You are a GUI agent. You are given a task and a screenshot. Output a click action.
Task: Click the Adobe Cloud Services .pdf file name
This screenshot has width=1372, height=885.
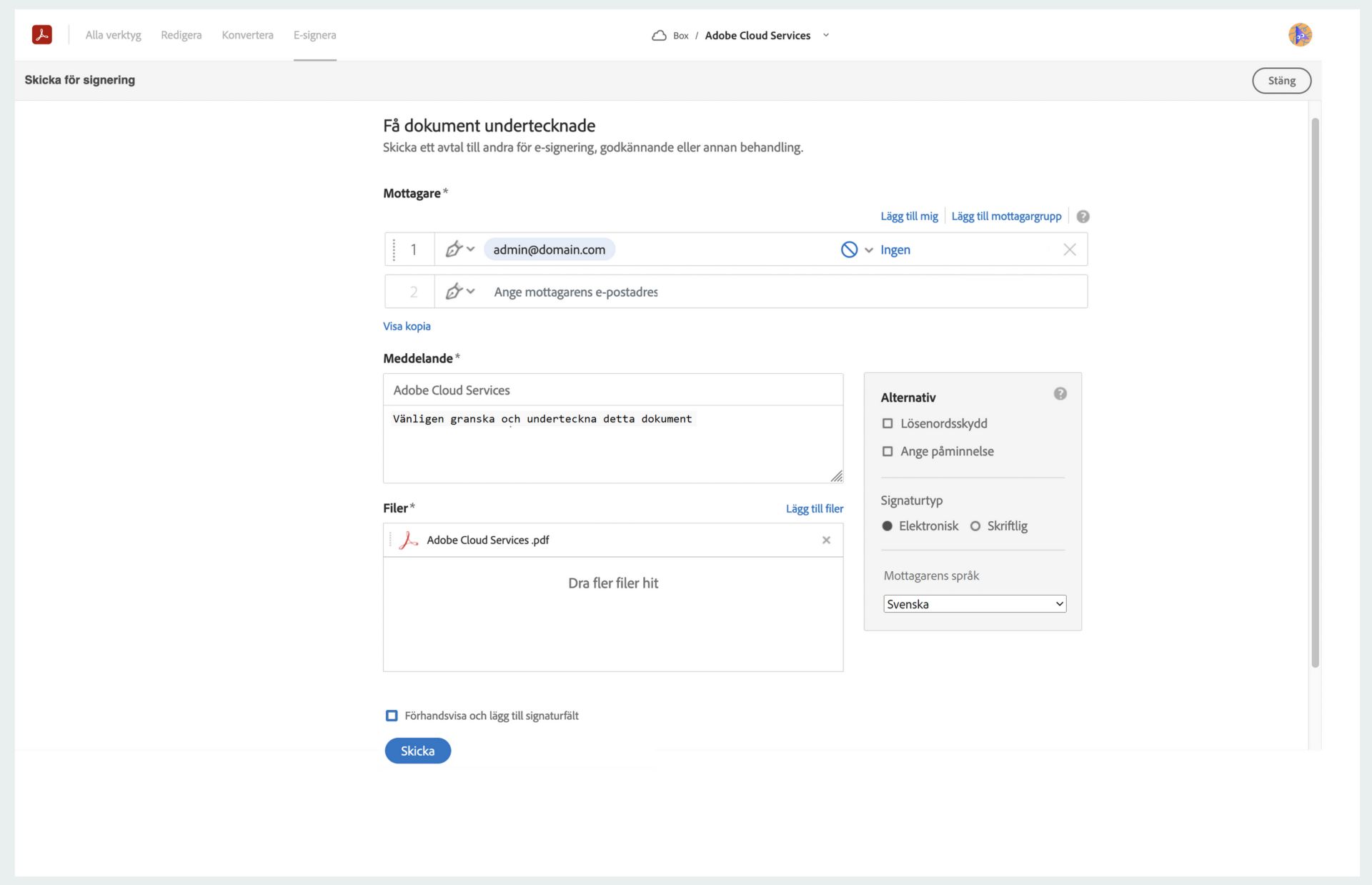pos(488,540)
